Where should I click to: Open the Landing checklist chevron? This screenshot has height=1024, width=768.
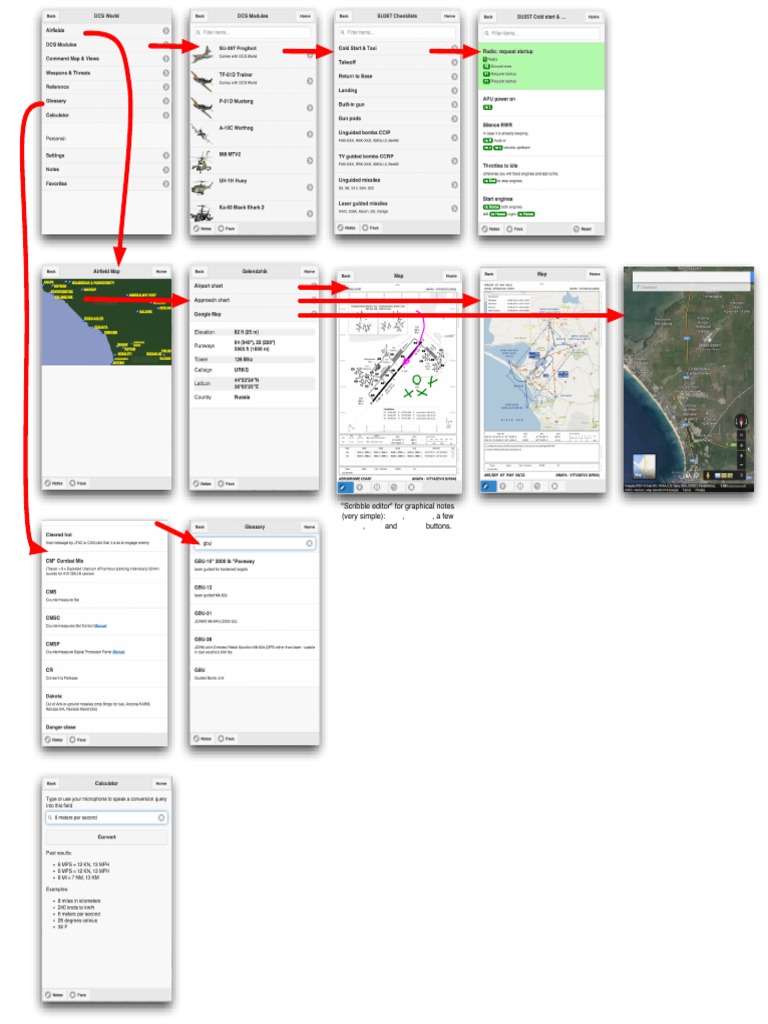[x=454, y=91]
